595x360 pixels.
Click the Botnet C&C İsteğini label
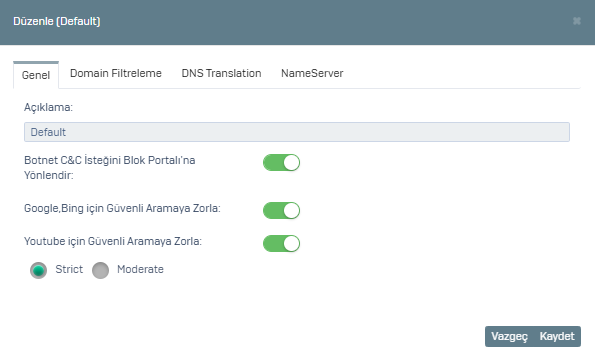110,168
